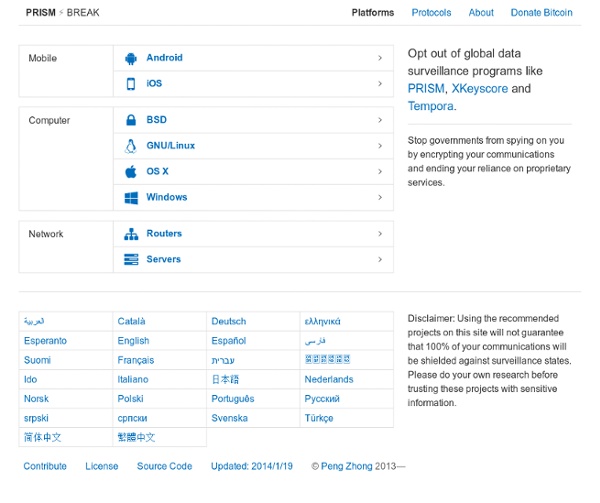600x503 pixels.
Task: Click the OS X apple icon
Action: tap(131, 172)
